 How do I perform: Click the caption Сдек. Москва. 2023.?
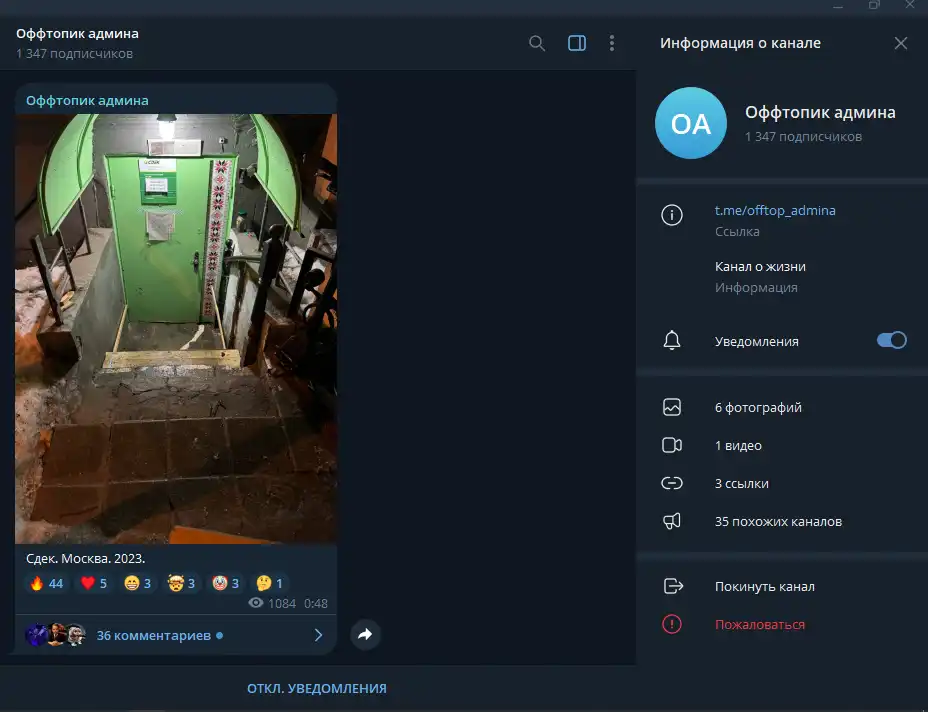click(85, 558)
